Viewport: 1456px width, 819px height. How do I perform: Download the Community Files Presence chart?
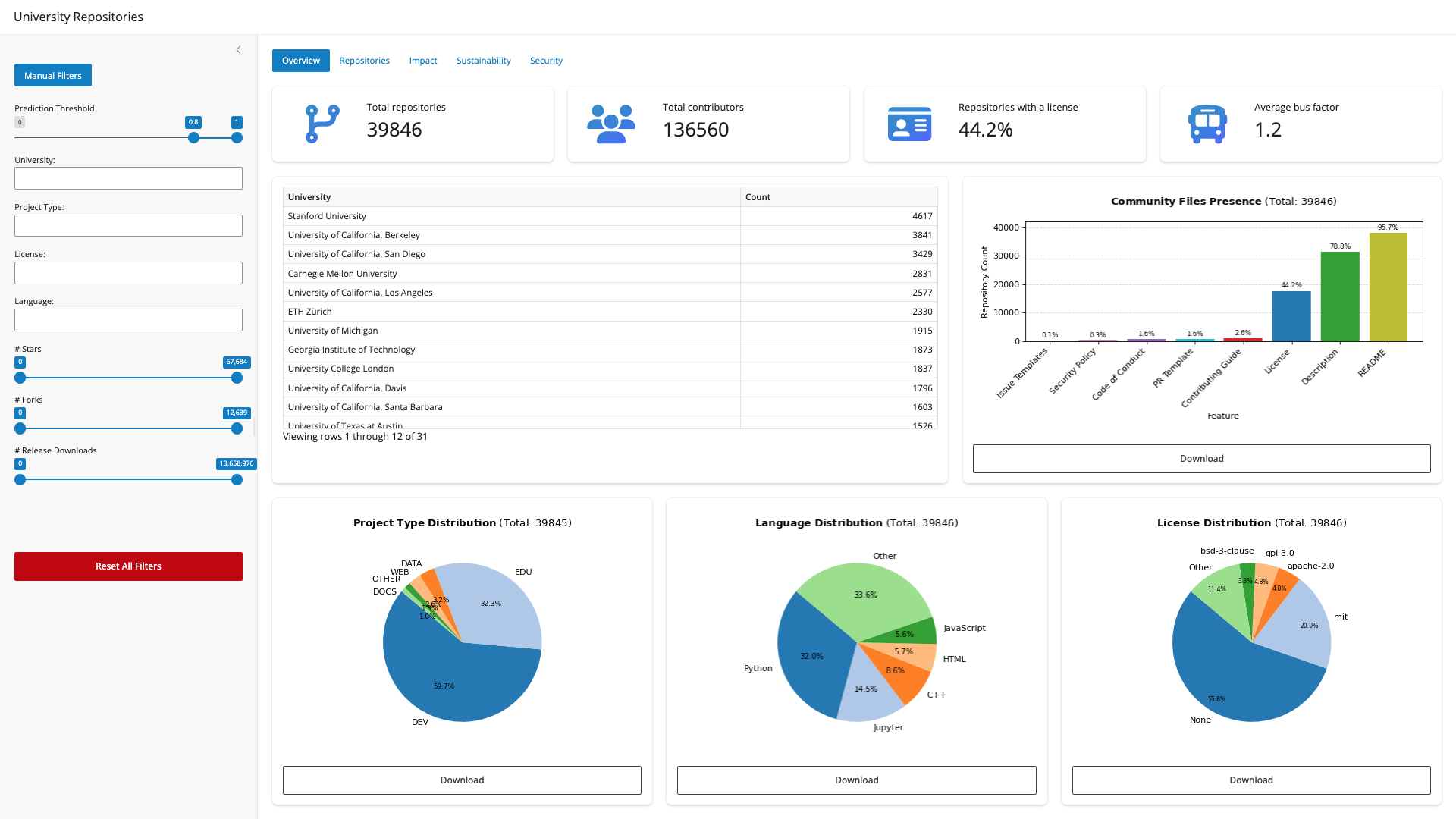(1201, 459)
